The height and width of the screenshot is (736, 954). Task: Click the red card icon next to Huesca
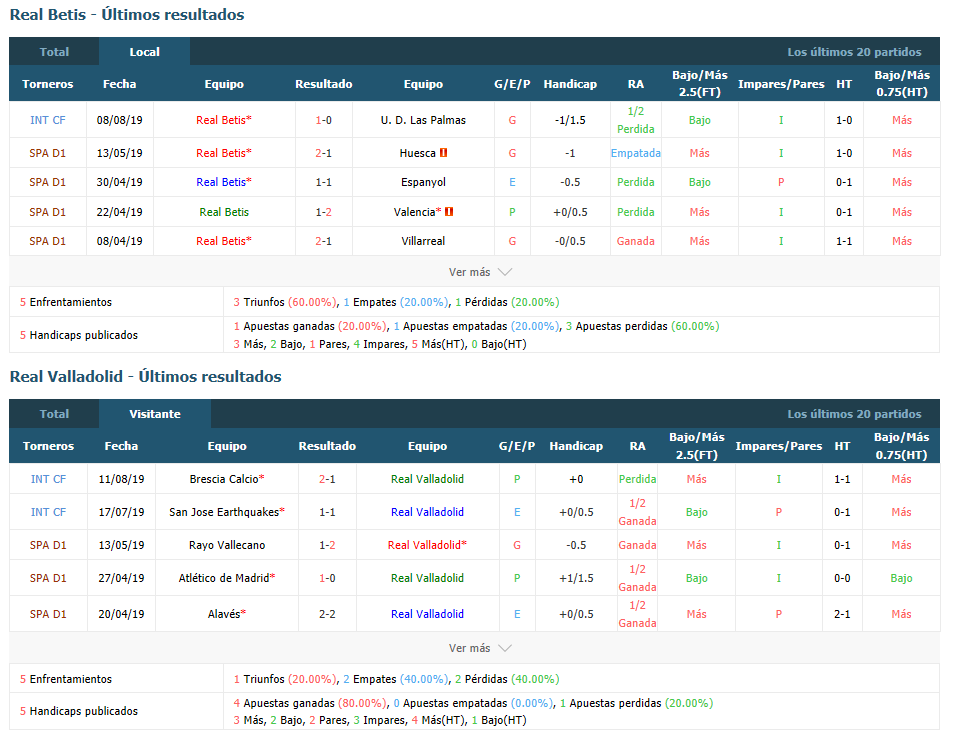click(x=444, y=153)
